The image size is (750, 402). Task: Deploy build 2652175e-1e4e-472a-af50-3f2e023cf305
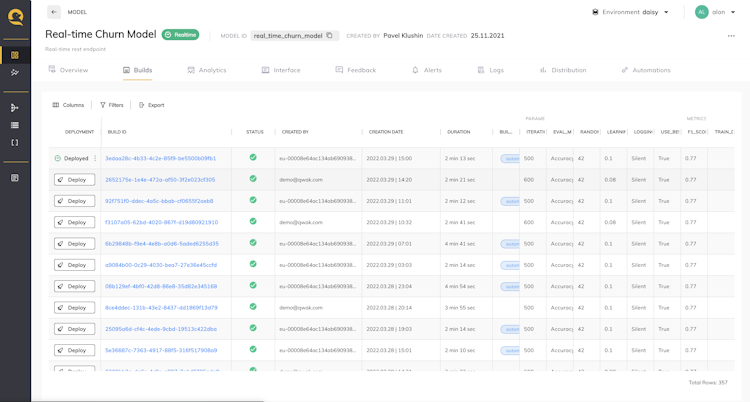tap(75, 180)
